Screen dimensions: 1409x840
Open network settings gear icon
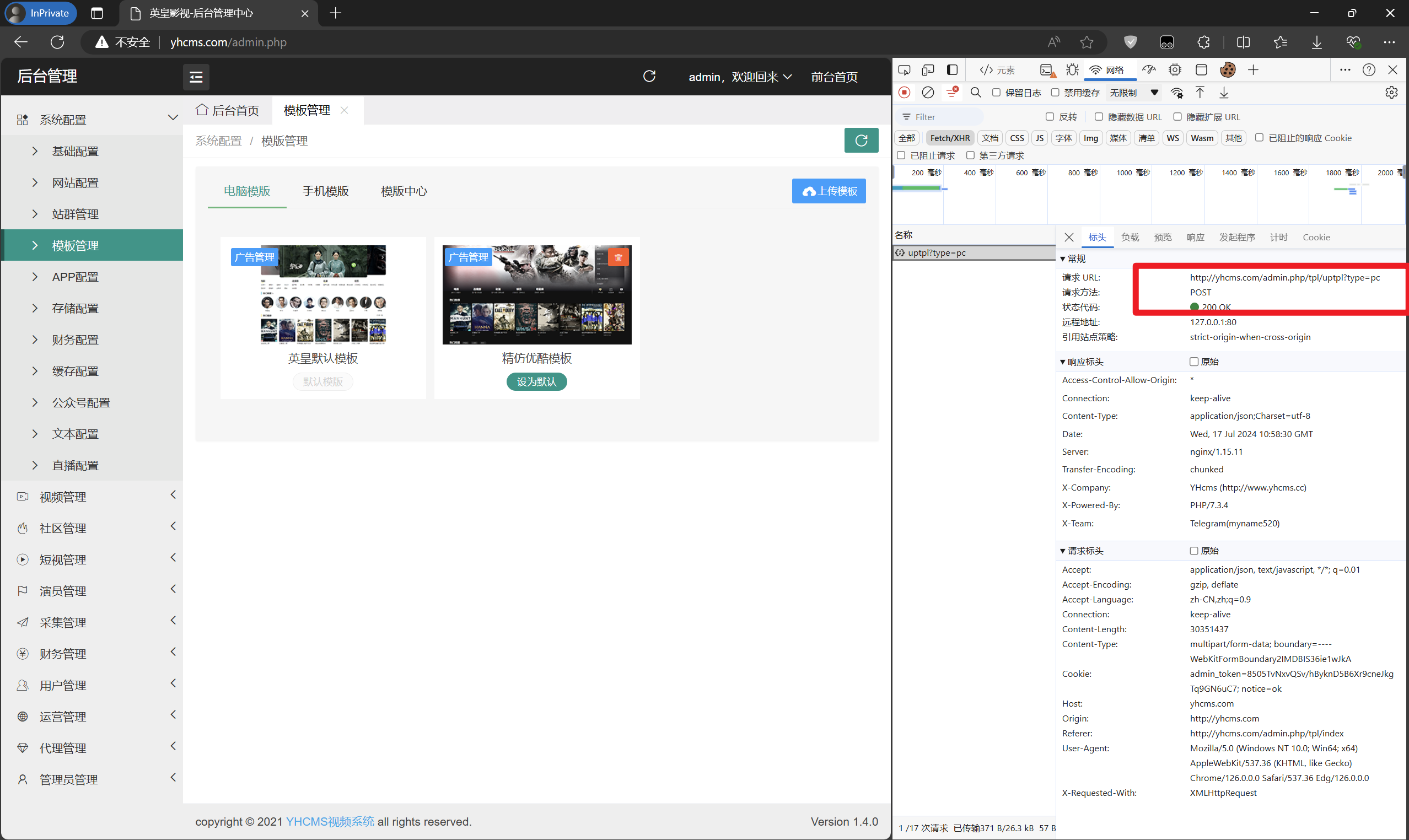tap(1391, 93)
